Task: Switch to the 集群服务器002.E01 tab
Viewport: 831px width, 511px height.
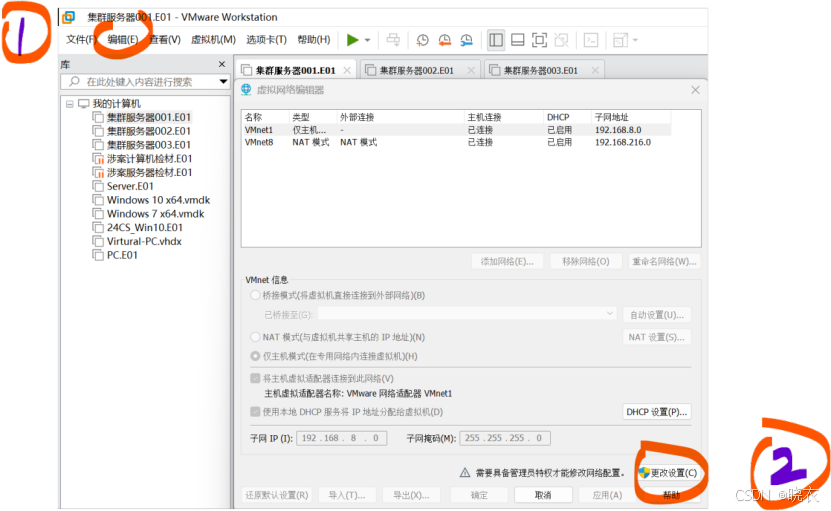Action: pos(417,71)
